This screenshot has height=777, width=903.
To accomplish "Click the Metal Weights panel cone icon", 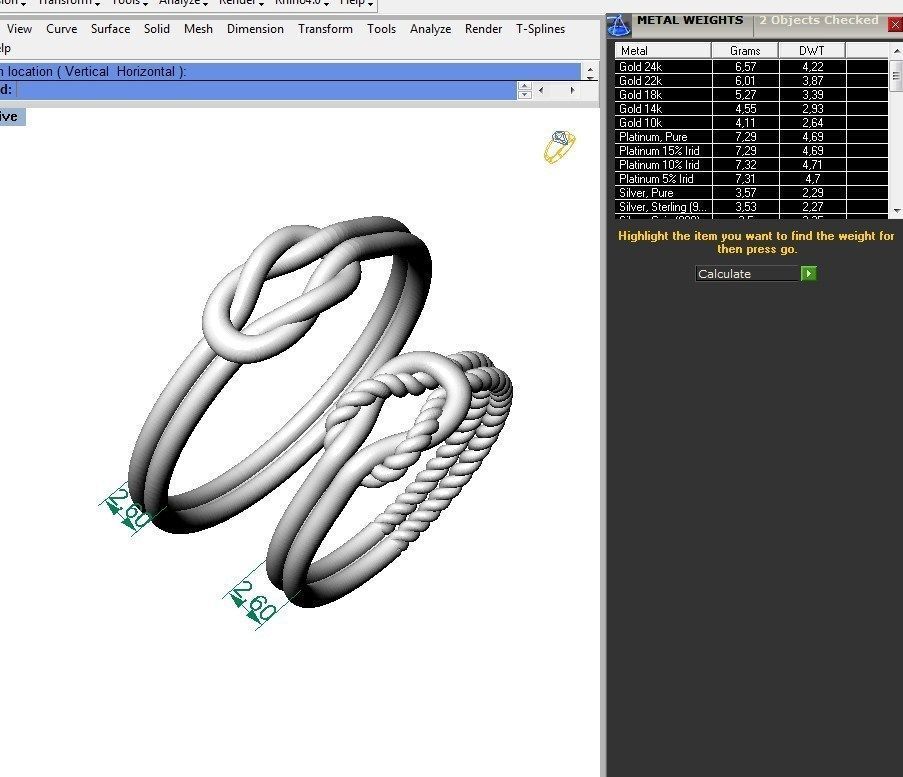I will (x=619, y=25).
